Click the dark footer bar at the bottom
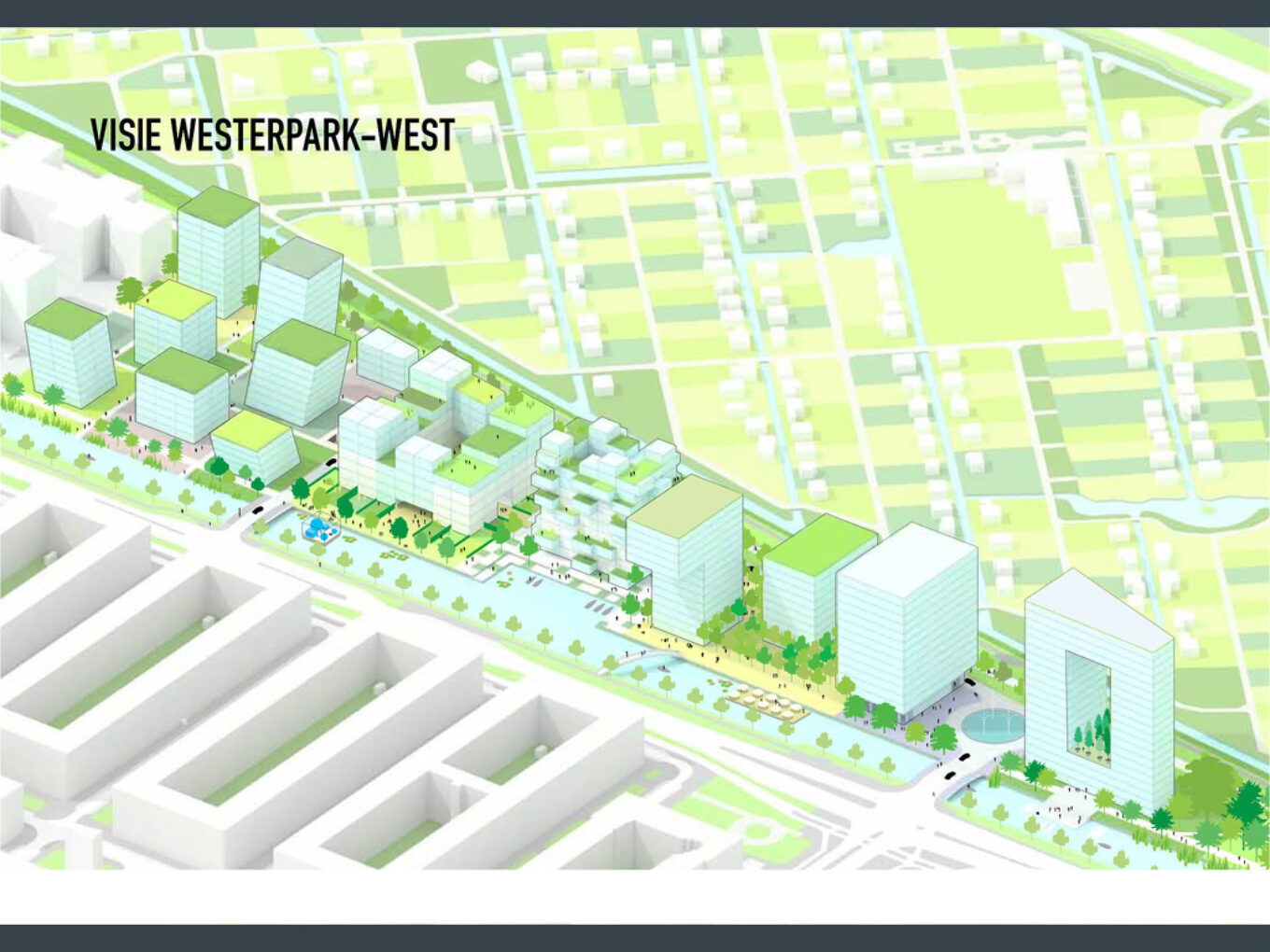Screen dimensions: 1270x952 (635, 938)
